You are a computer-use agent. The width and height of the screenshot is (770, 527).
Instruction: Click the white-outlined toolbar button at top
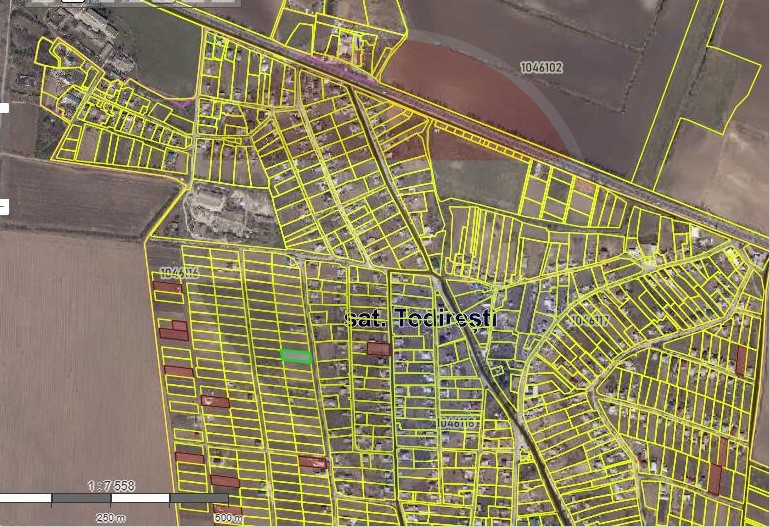point(72,2)
